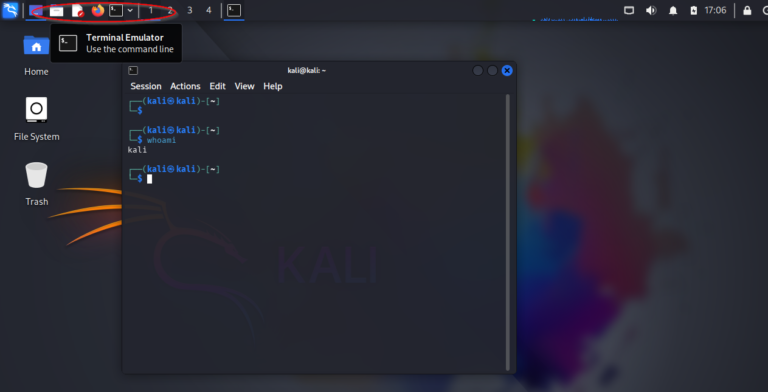Click the volume speaker tray icon
768x392 pixels.
click(651, 10)
